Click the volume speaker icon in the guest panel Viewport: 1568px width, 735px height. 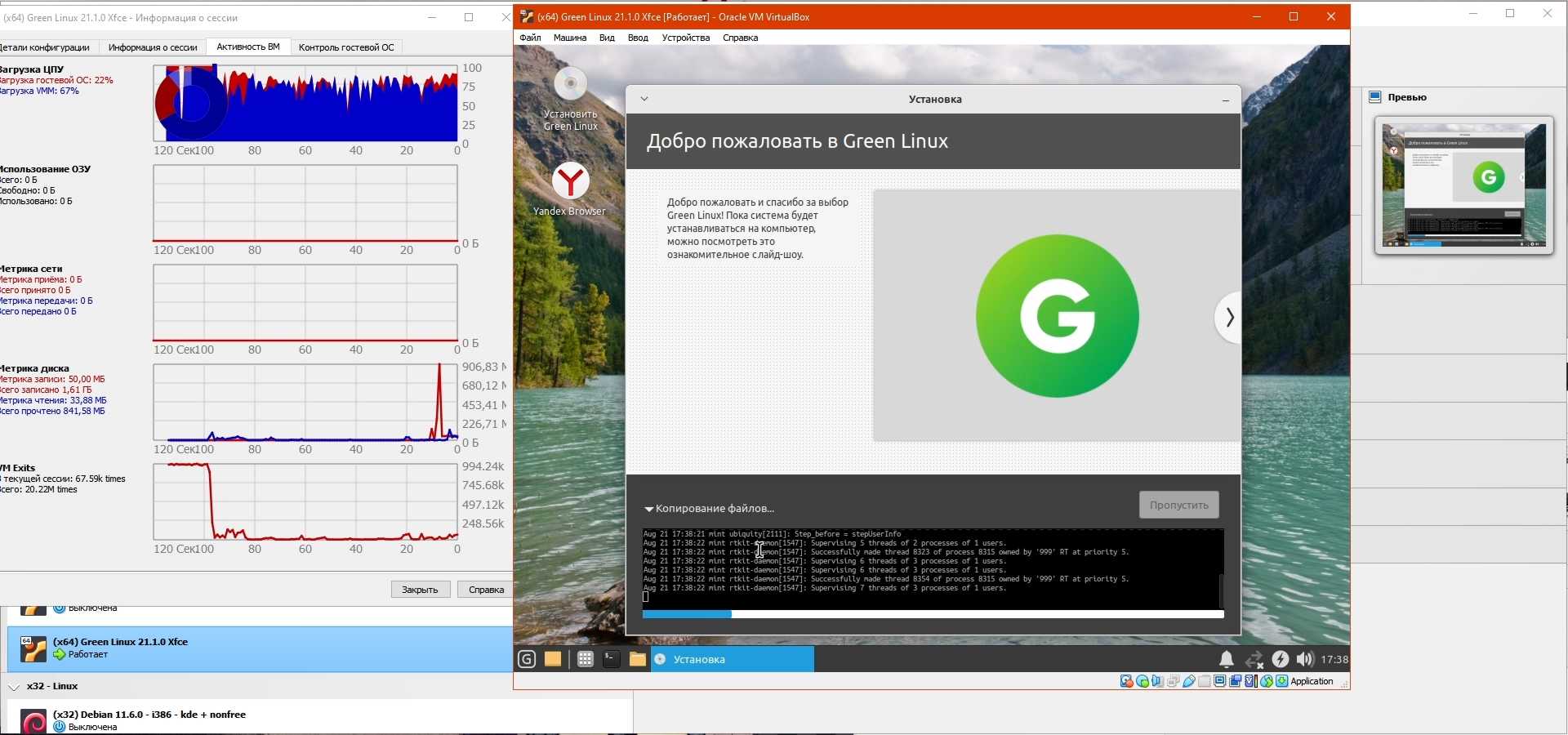(1305, 659)
